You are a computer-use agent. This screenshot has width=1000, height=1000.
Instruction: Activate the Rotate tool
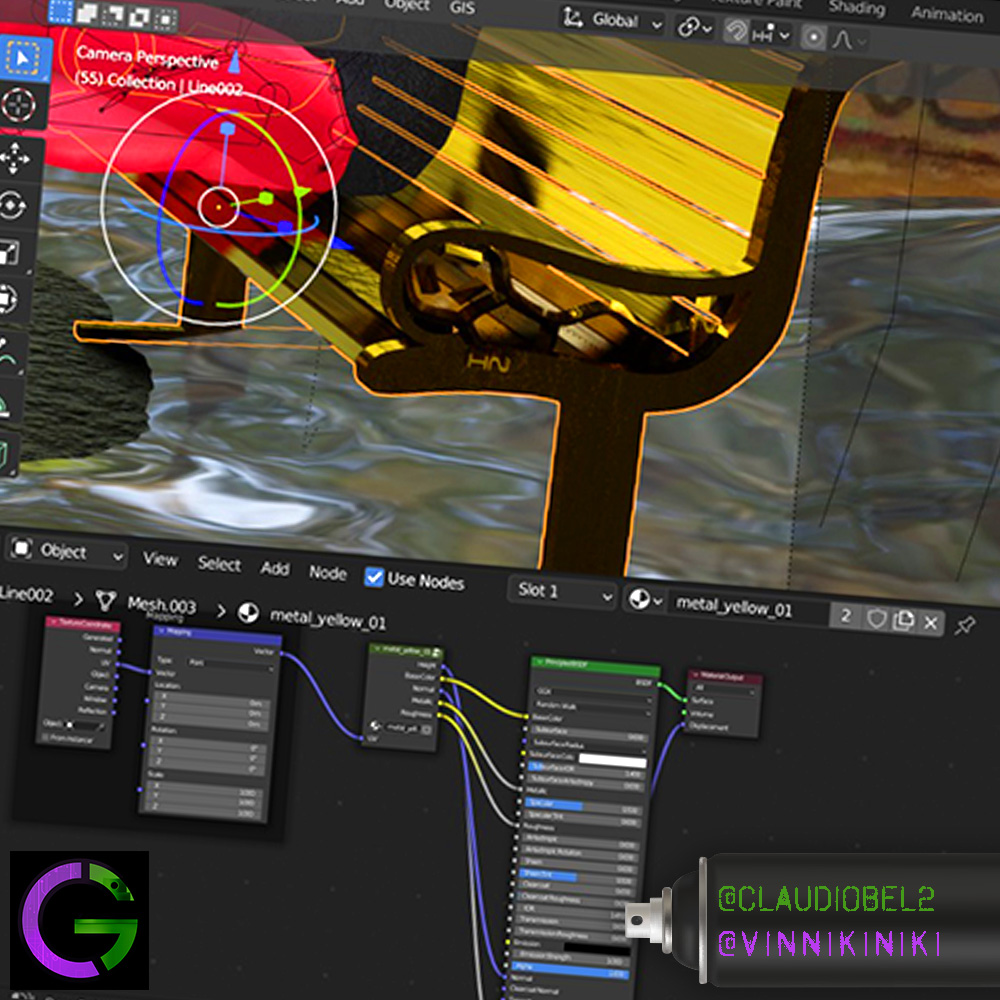[13, 205]
